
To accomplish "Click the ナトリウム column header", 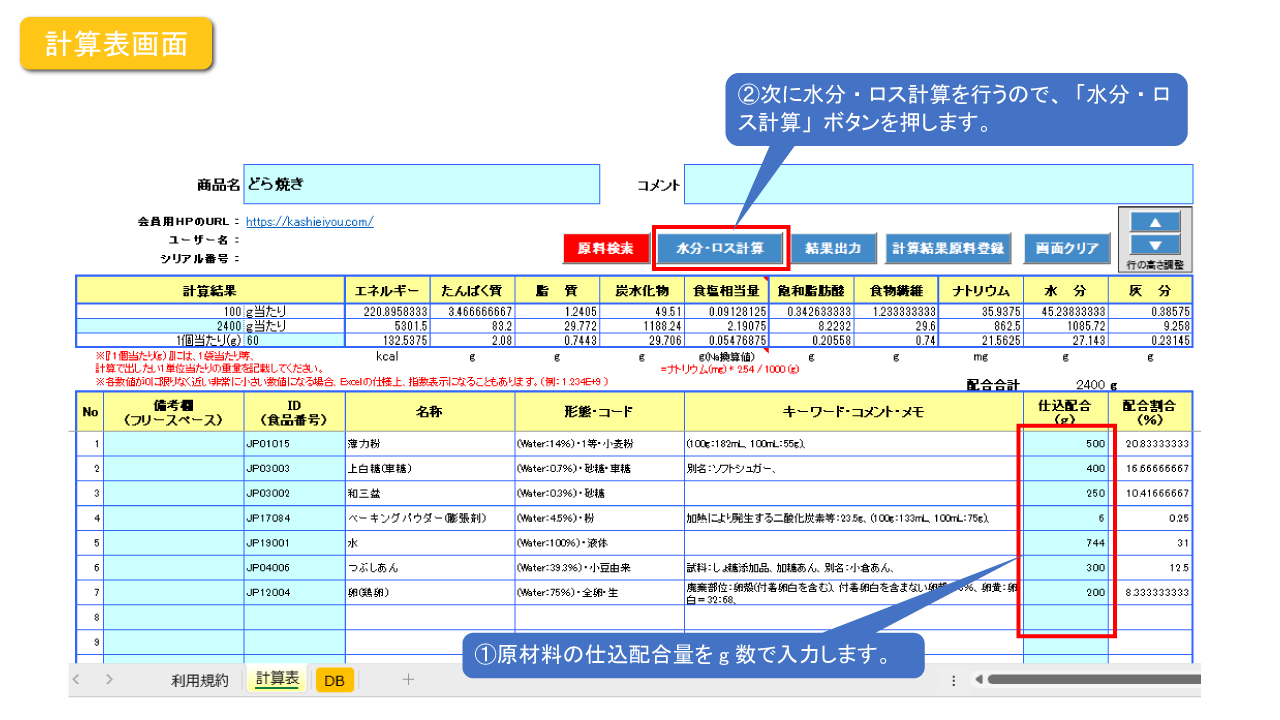I will pyautogui.click(x=981, y=290).
